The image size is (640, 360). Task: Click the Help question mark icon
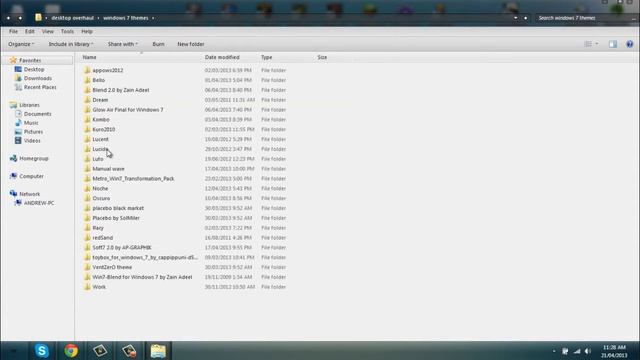coord(629,44)
